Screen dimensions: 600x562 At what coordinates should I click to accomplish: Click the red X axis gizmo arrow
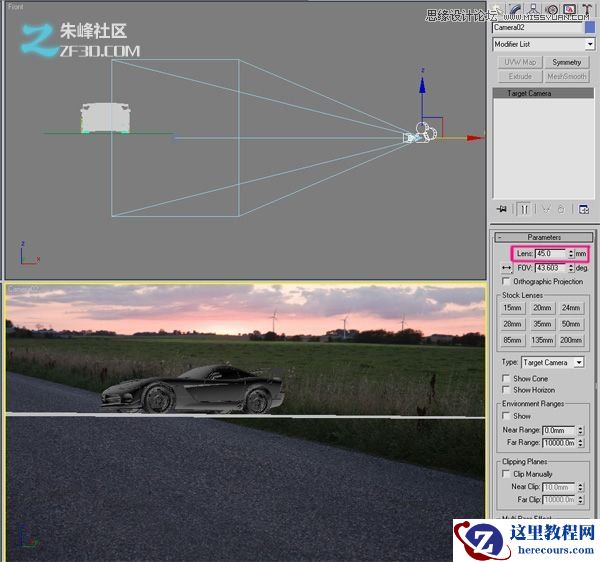point(476,138)
